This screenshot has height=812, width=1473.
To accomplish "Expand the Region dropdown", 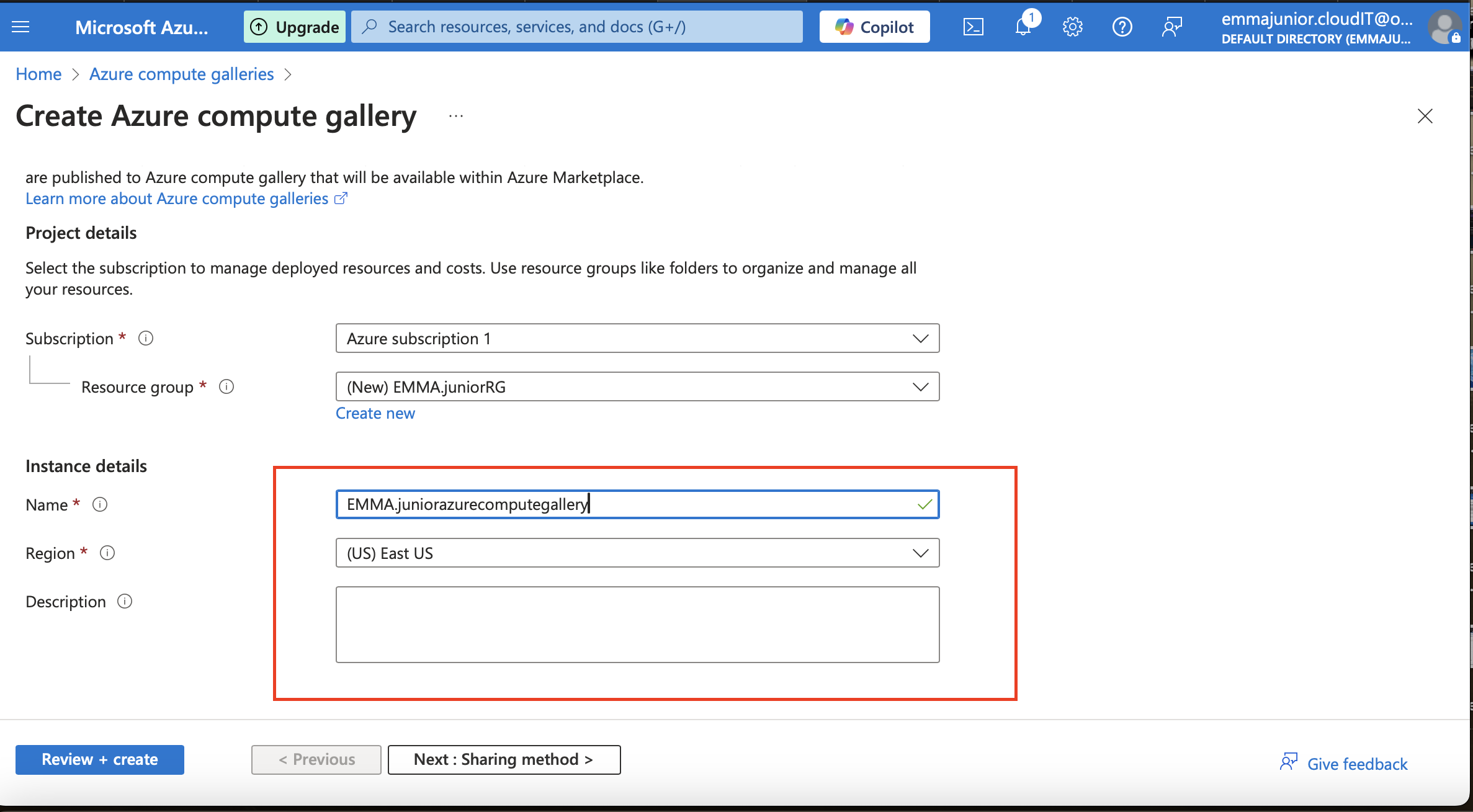I will pos(637,553).
